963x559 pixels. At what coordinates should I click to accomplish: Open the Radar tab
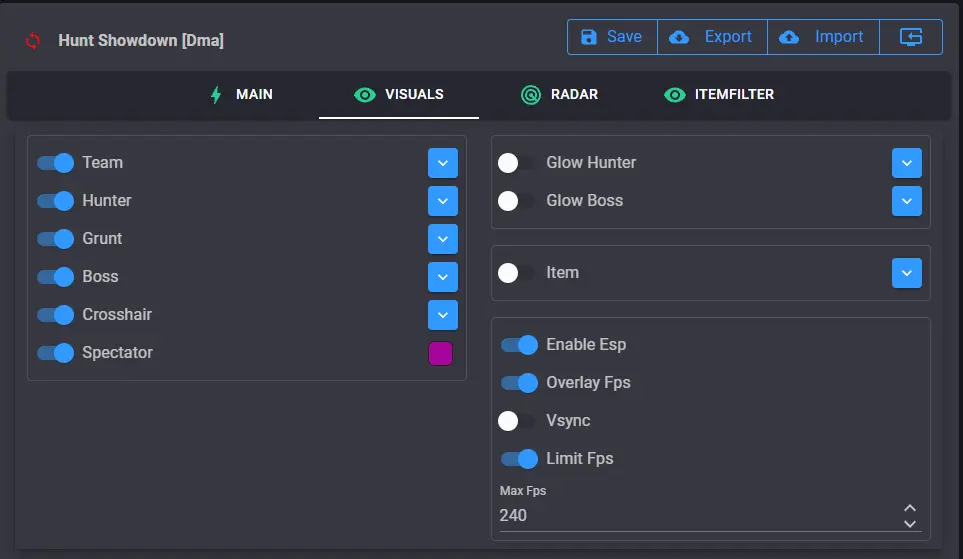[x=559, y=95]
